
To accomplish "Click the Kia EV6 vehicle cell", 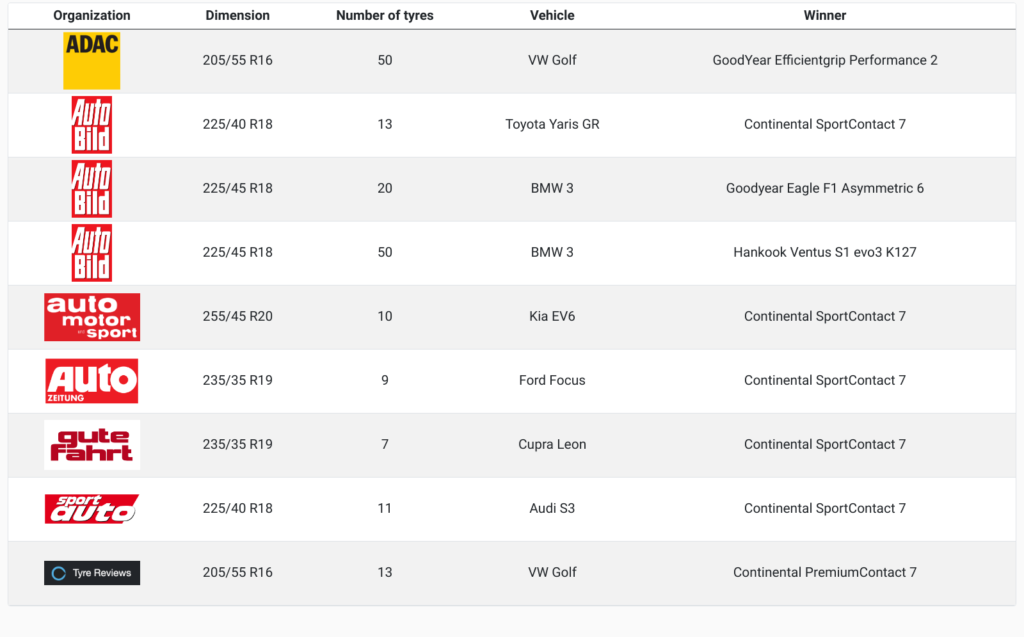I will (x=552, y=316).
